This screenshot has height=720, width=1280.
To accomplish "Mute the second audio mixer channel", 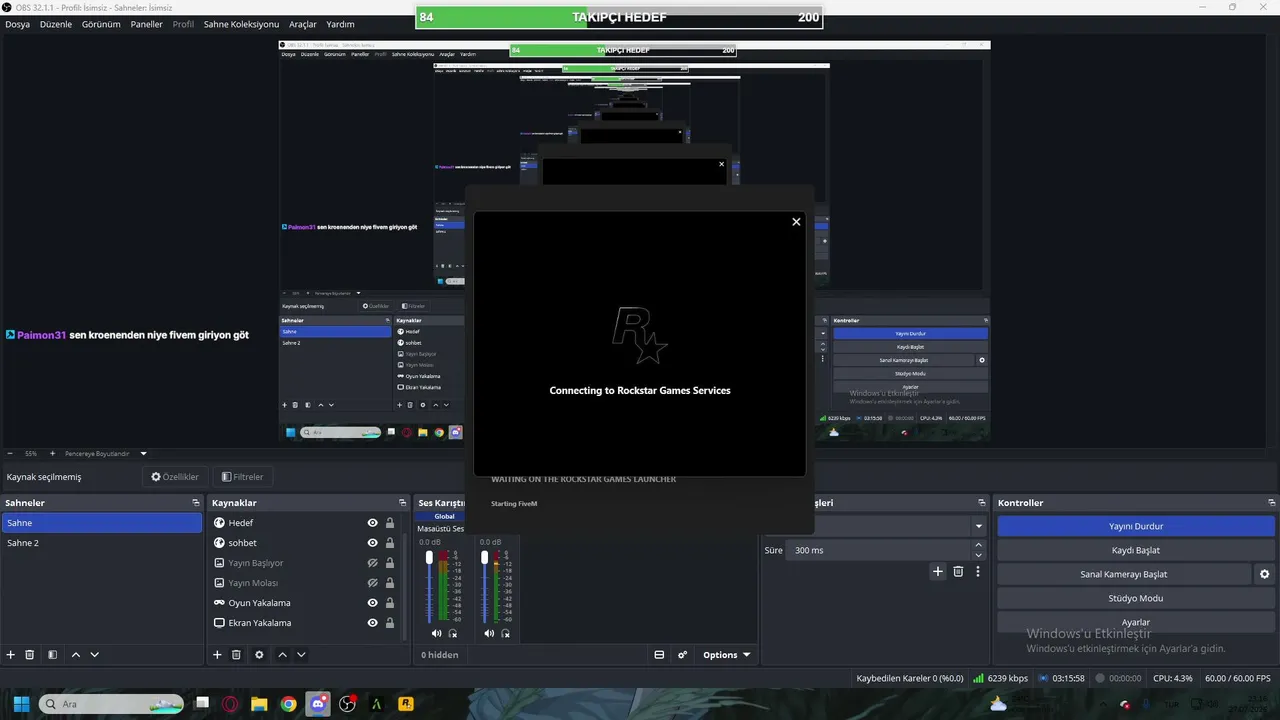I will coord(489,633).
